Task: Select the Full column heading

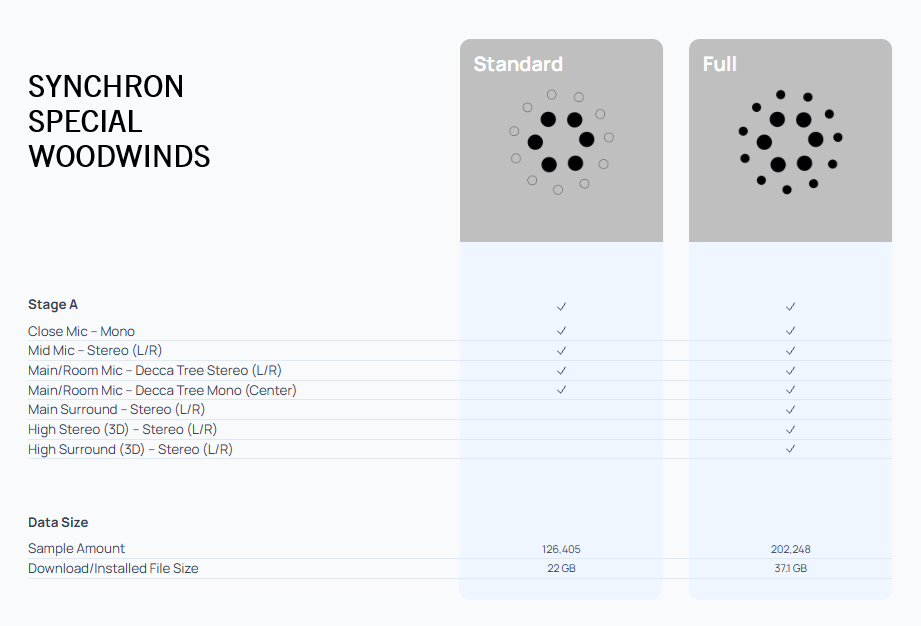Action: pyautogui.click(x=720, y=65)
